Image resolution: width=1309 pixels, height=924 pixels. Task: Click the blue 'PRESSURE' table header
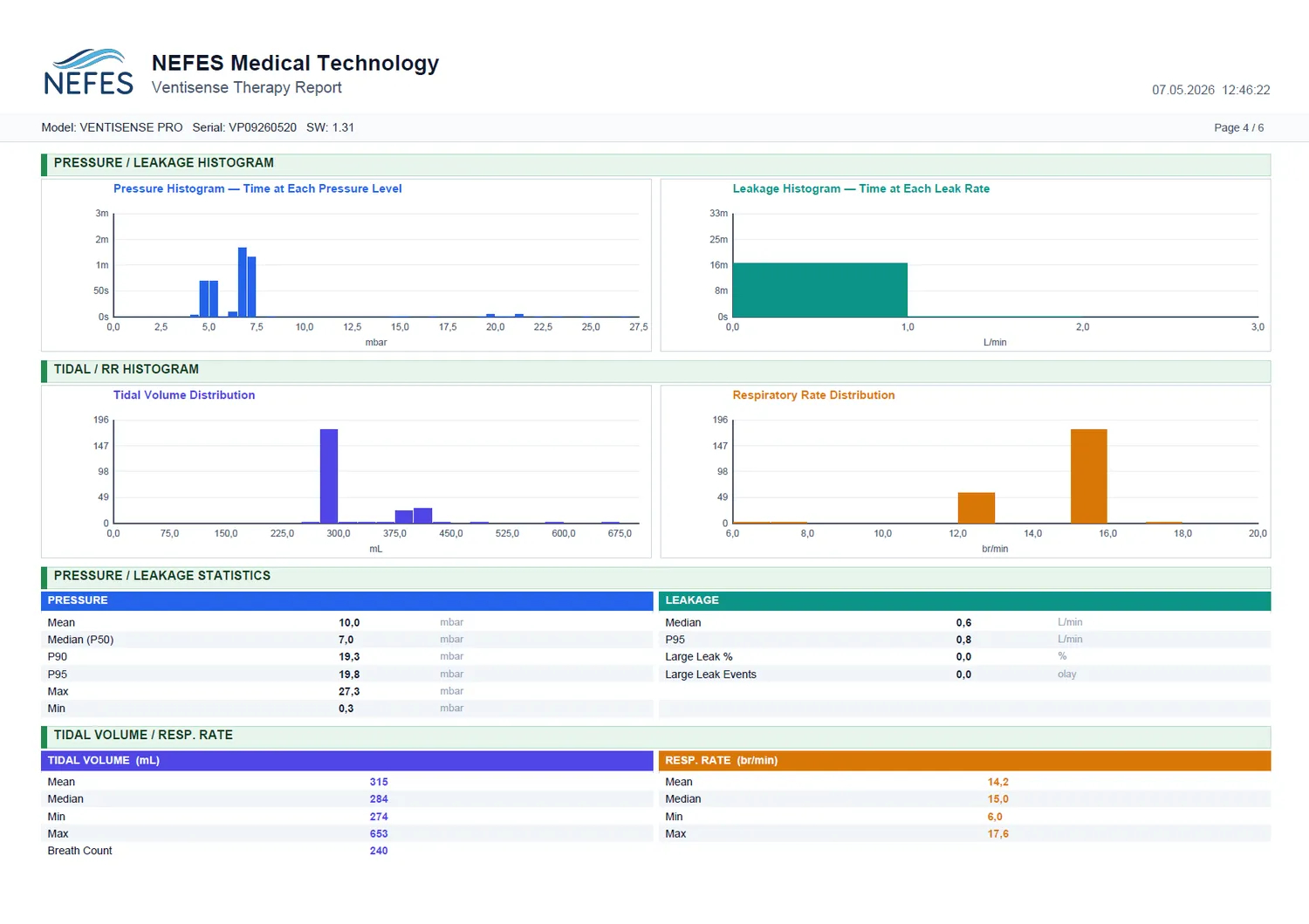click(346, 600)
